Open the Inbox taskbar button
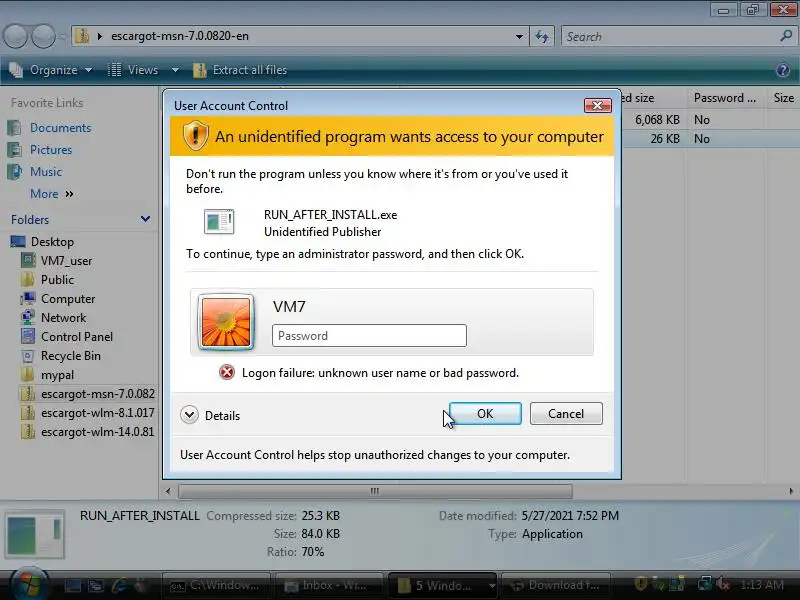This screenshot has height=600, width=800. (x=329, y=585)
